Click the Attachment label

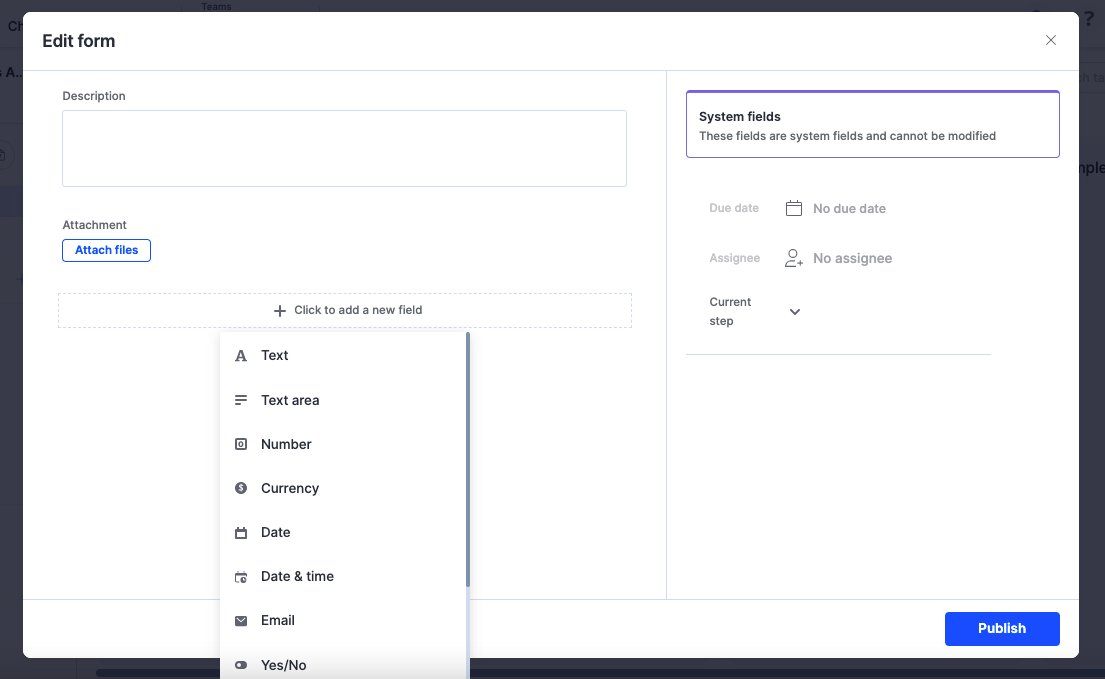(x=94, y=225)
